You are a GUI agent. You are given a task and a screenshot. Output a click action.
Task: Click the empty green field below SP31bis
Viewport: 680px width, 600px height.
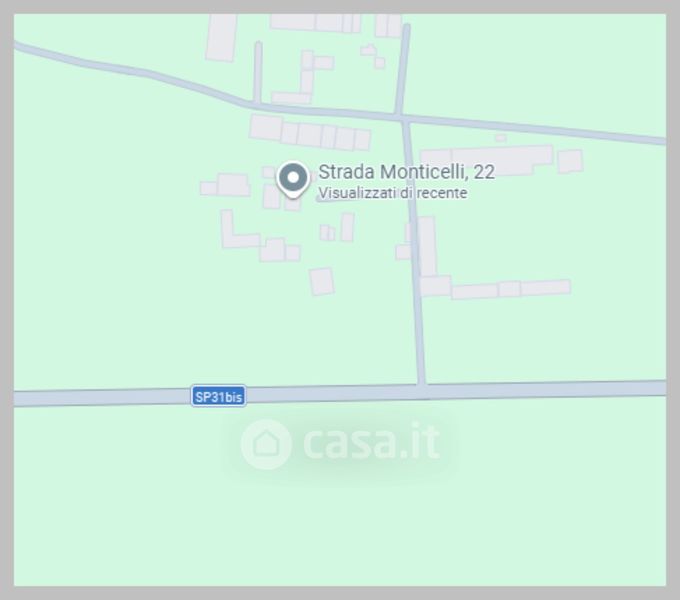tap(340, 520)
